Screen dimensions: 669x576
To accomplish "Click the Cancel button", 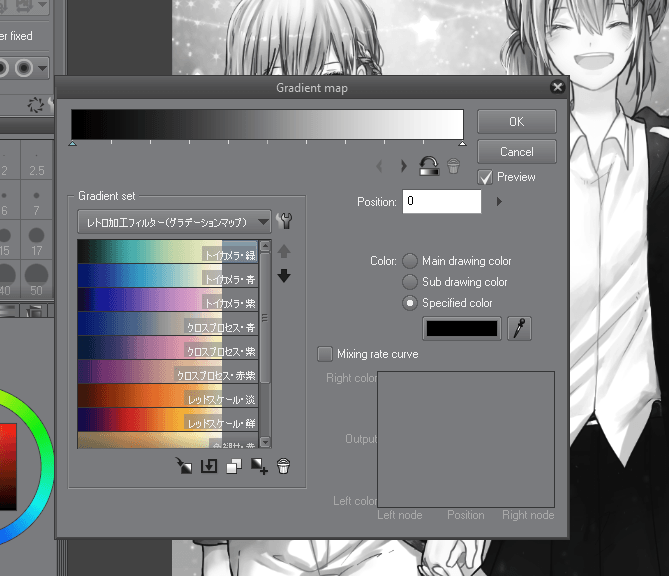I will pyautogui.click(x=516, y=151).
